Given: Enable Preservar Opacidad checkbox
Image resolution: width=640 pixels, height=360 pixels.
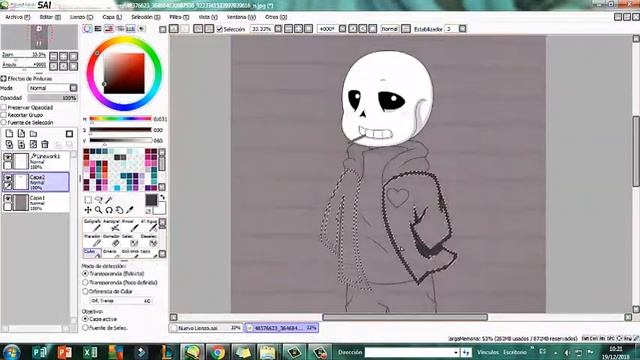Looking at the screenshot, I should click(4, 107).
